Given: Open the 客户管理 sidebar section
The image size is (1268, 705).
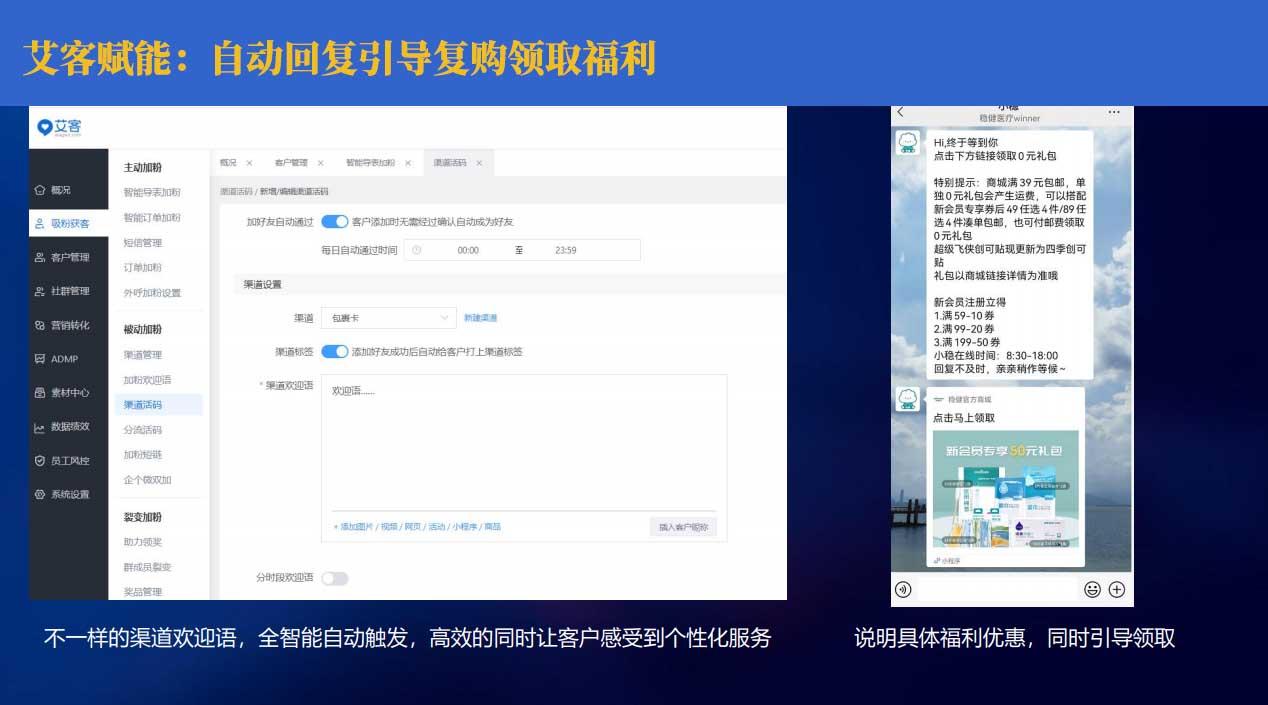Looking at the screenshot, I should coord(69,257).
